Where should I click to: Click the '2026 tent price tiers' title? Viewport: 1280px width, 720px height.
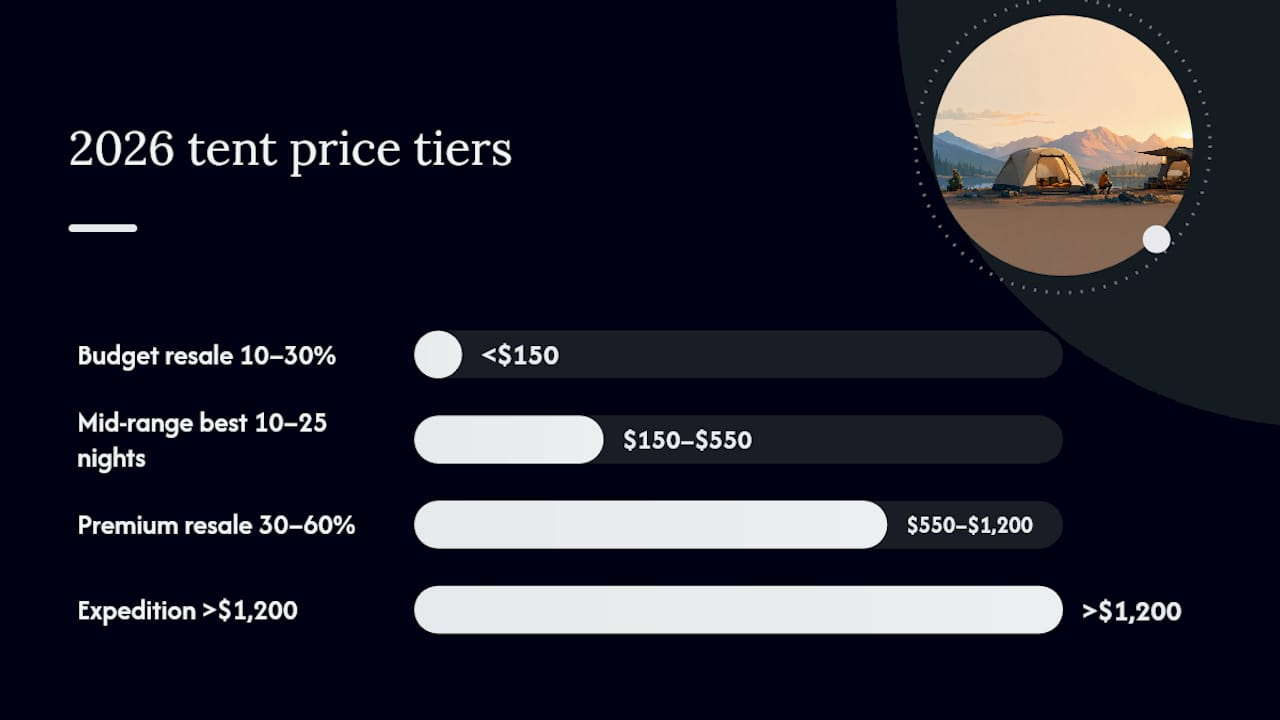(290, 150)
